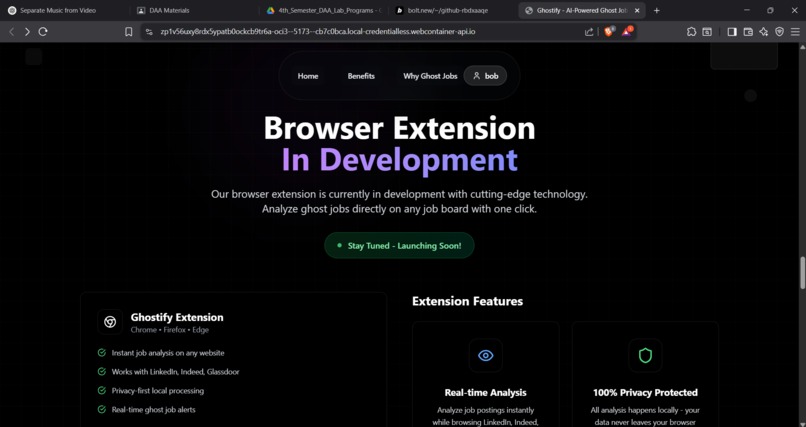This screenshot has width=806, height=427.
Task: Click the share icon in address bar
Action: [589, 32]
